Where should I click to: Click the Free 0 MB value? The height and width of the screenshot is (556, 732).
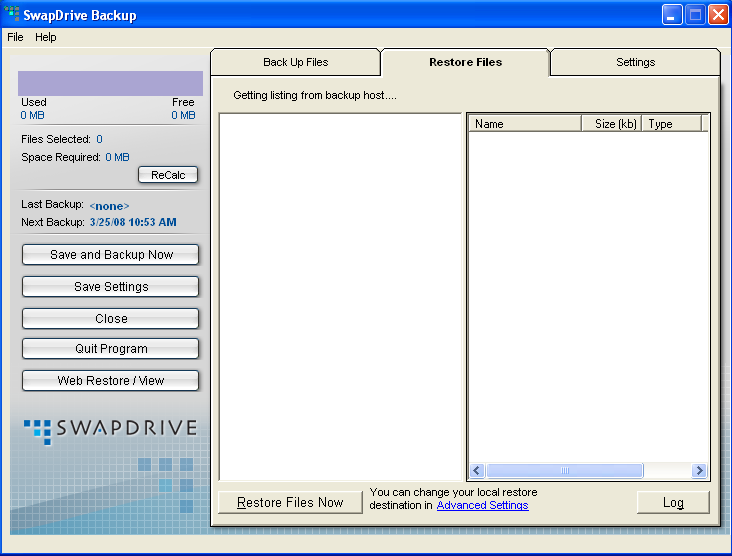pos(183,115)
